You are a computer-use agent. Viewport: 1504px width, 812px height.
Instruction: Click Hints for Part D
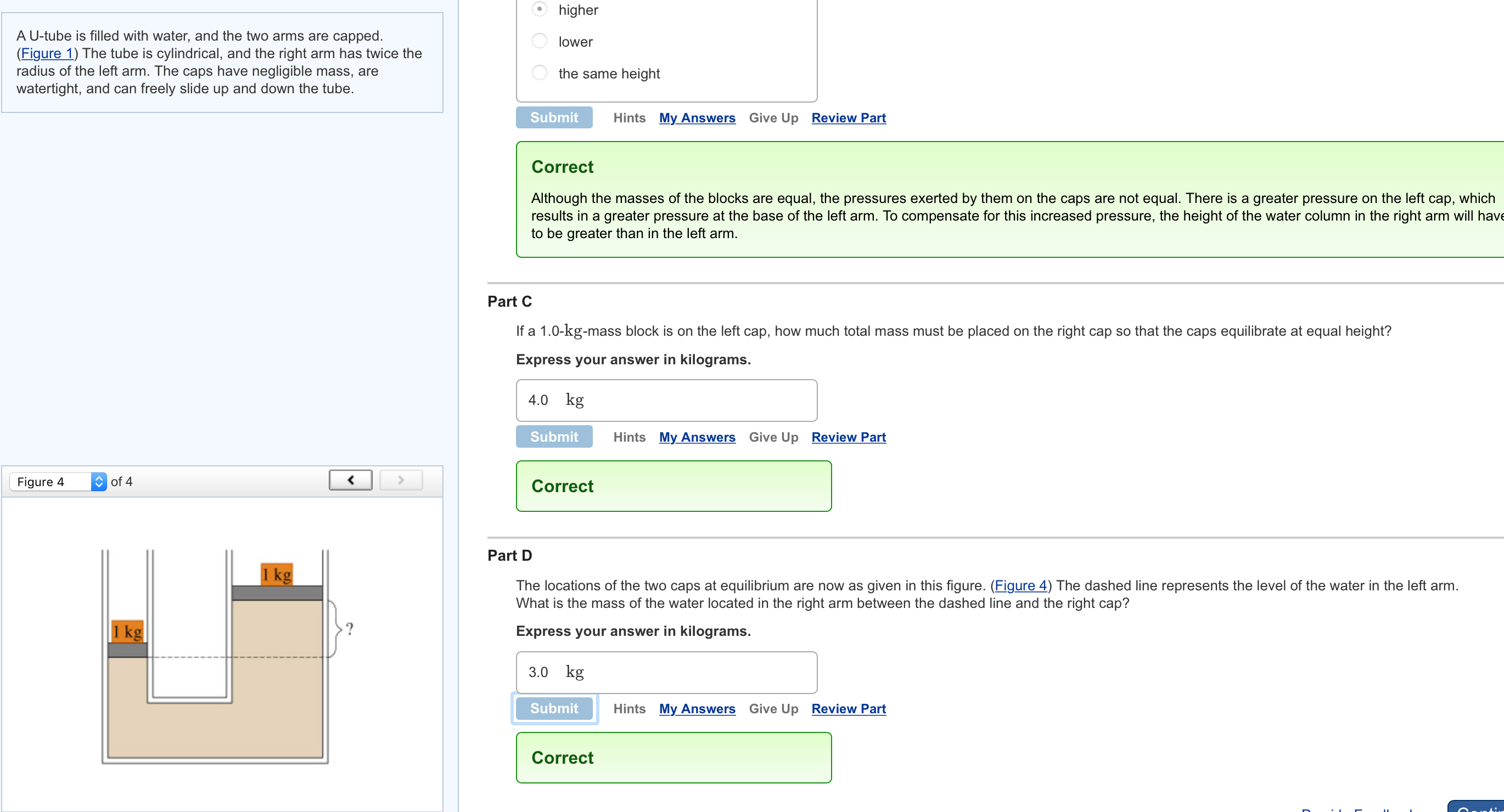(x=629, y=709)
